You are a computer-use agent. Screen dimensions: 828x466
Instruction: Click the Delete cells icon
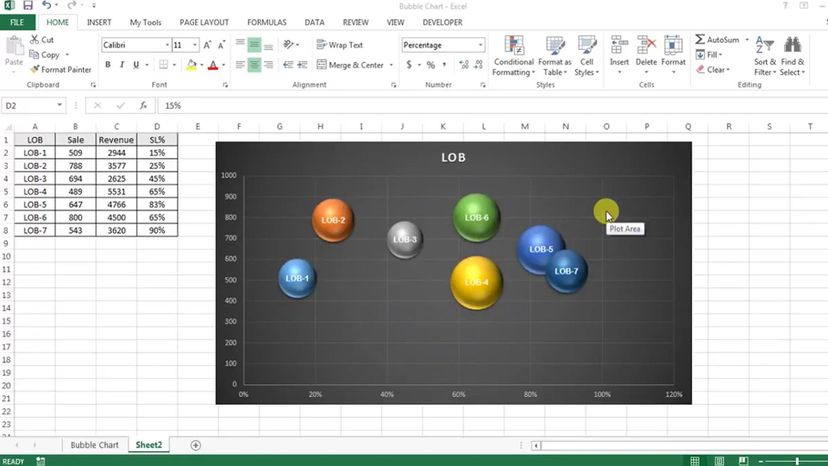tap(646, 45)
